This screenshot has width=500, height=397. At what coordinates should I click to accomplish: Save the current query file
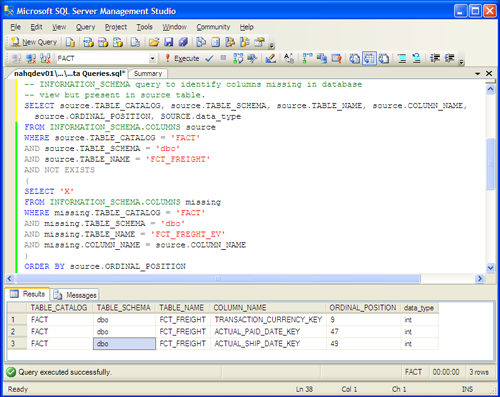[x=169, y=42]
